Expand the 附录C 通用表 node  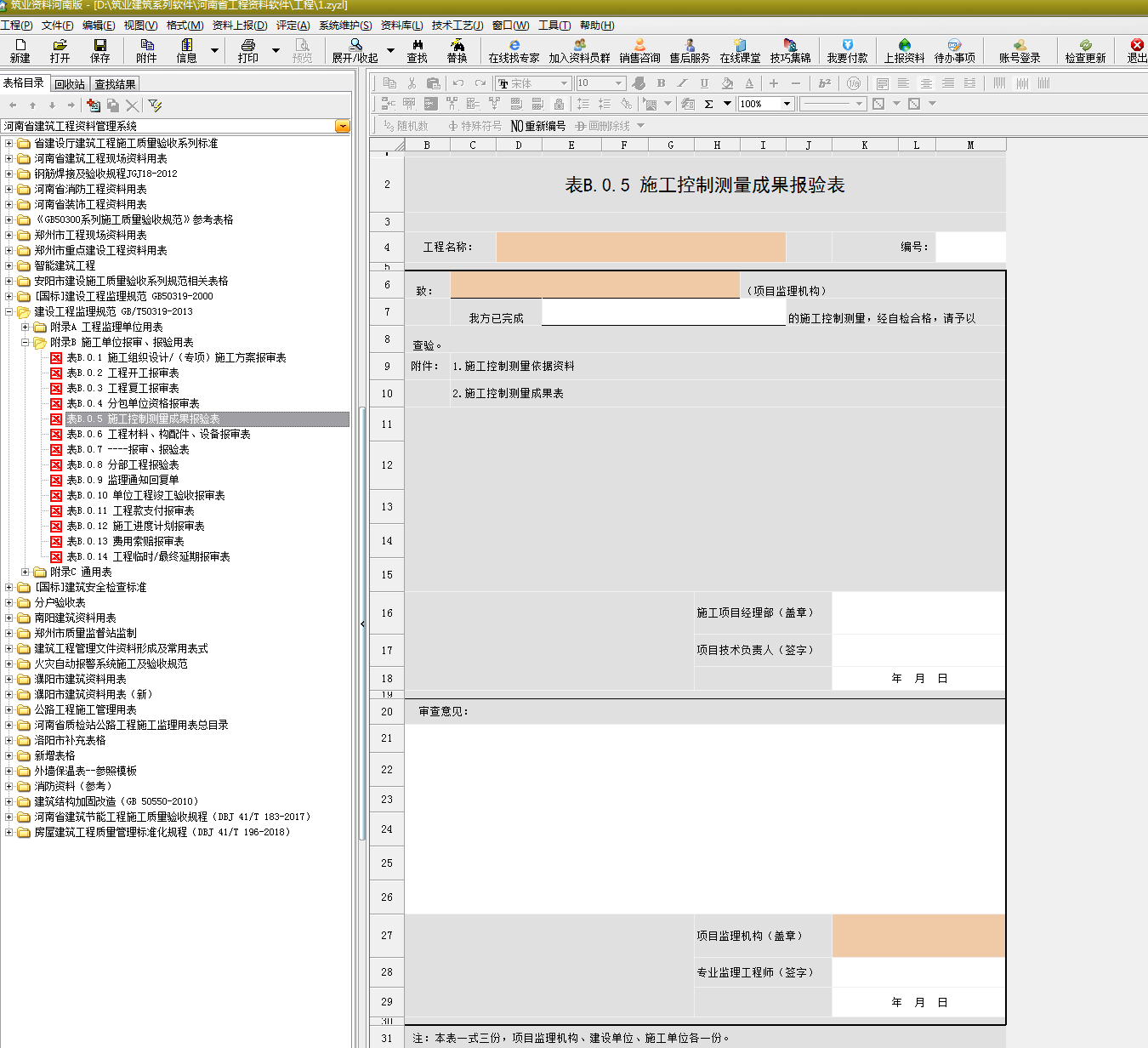[26, 572]
